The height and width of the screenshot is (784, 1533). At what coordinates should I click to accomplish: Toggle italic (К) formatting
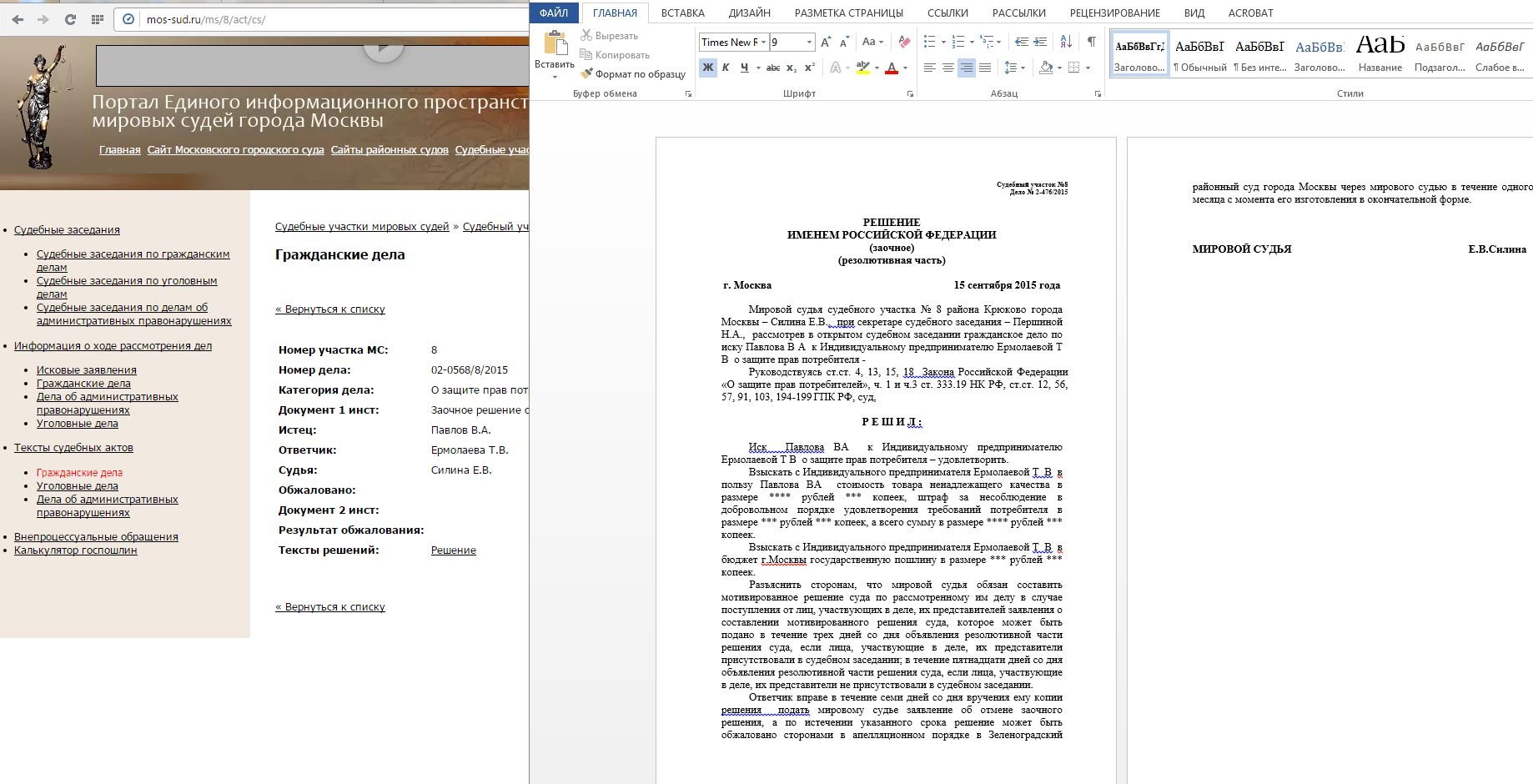click(x=726, y=68)
